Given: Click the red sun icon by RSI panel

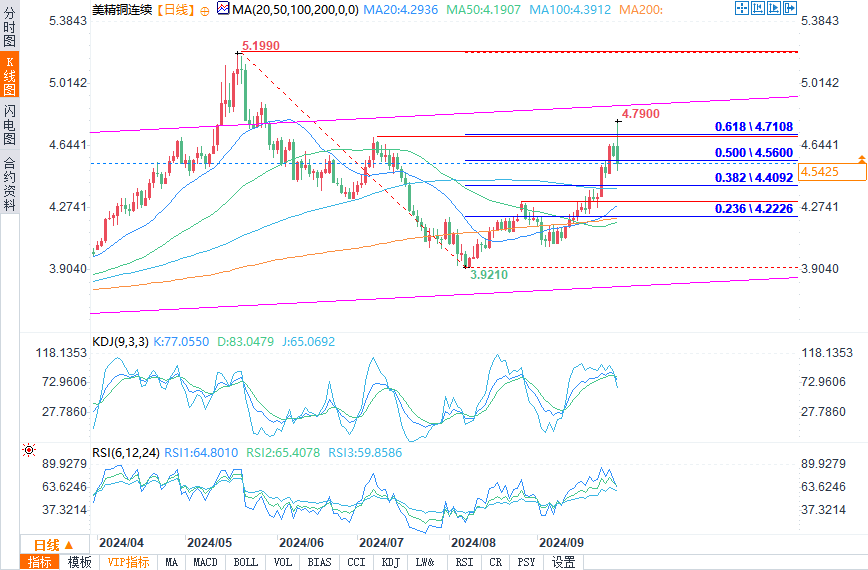Looking at the screenshot, I should click(29, 450).
